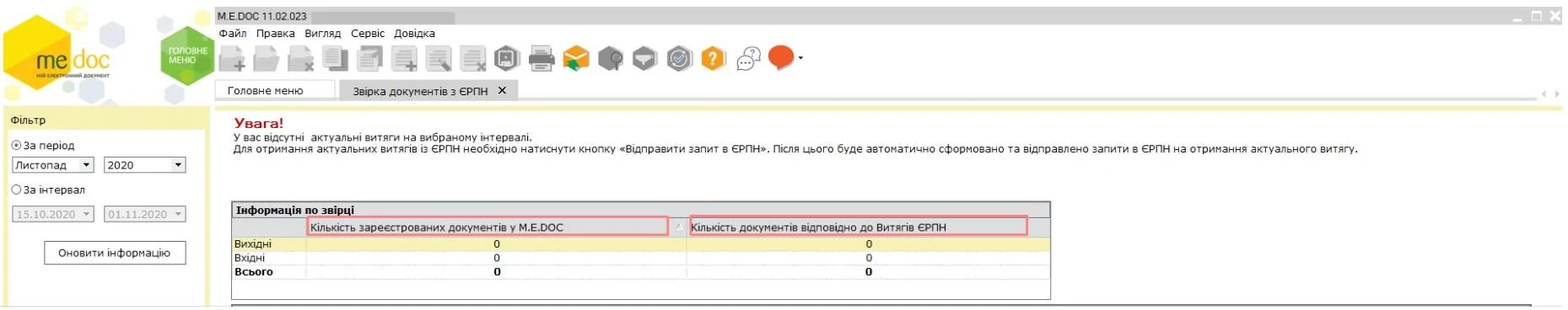Click Вхідні count under M.E.DOC column
Screen dimensions: 1568x310
497,258
